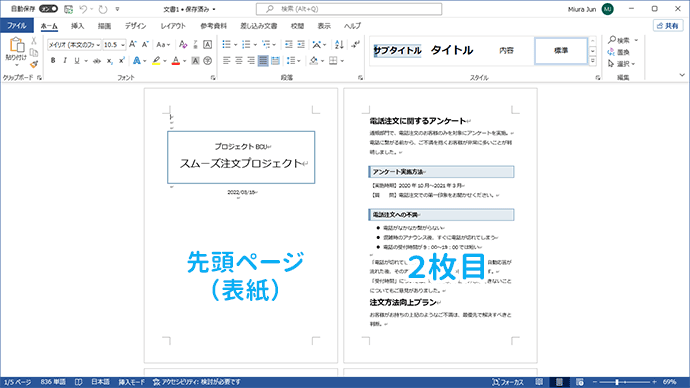
Task: Click the zoom slider handle
Action: pyautogui.click(x=617, y=382)
